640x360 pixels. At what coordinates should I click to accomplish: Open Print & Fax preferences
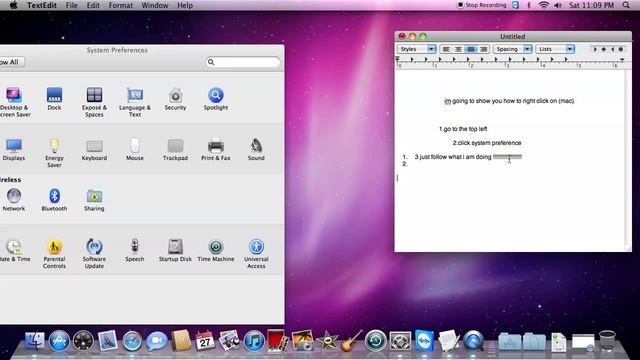pos(216,149)
